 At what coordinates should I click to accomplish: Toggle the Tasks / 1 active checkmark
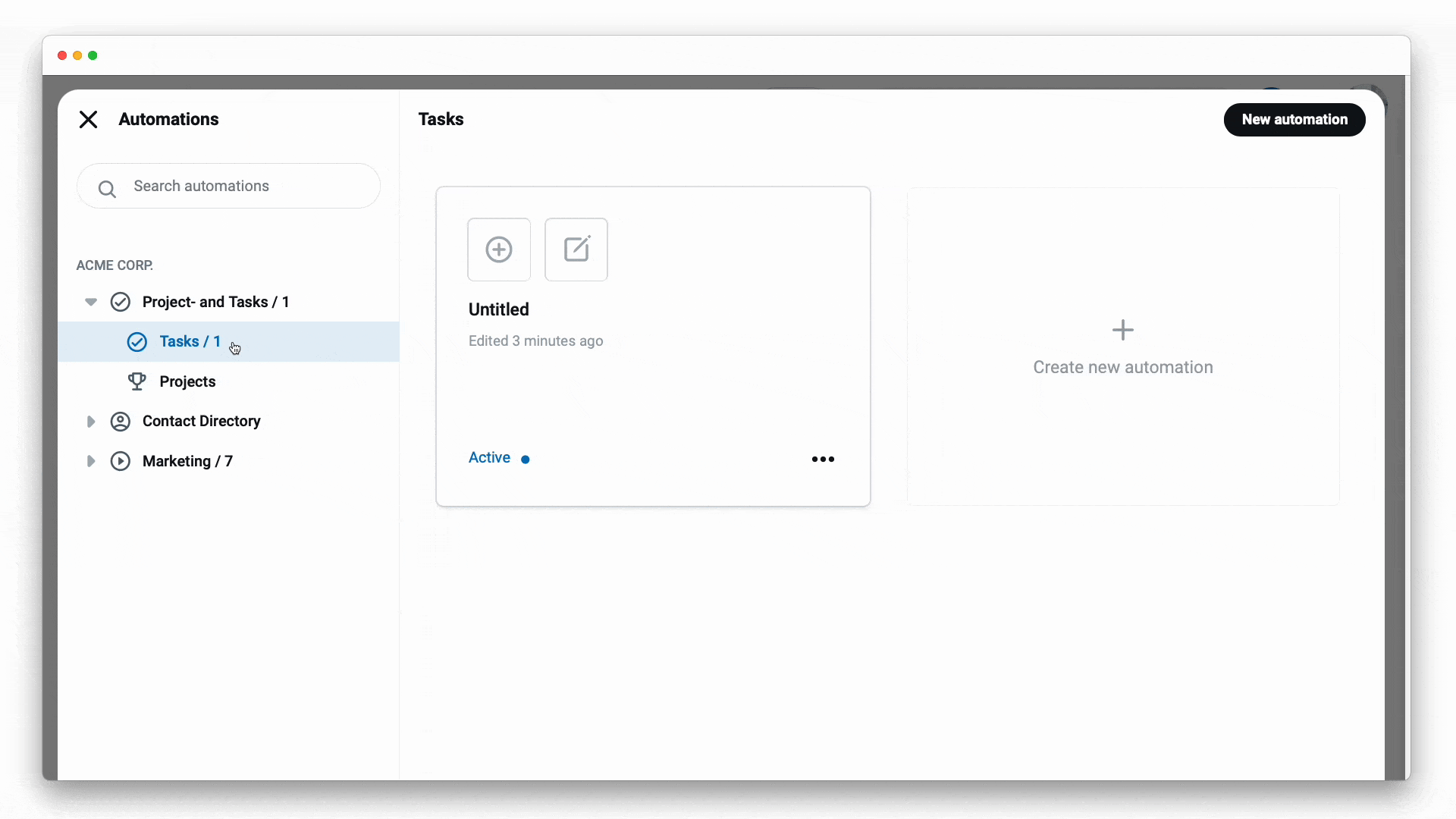[x=136, y=341]
